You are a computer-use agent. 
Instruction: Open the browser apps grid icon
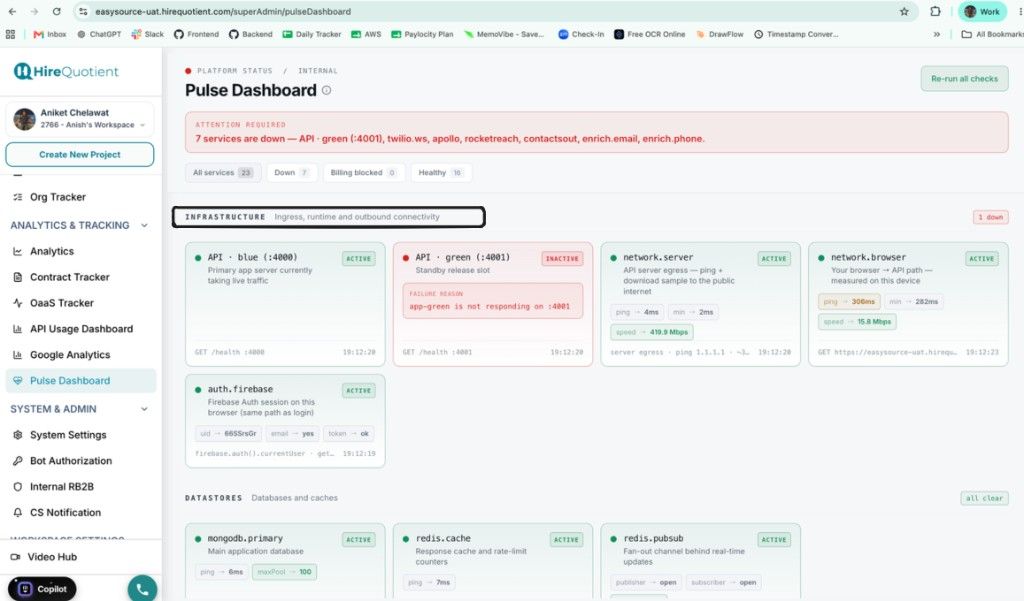10,34
